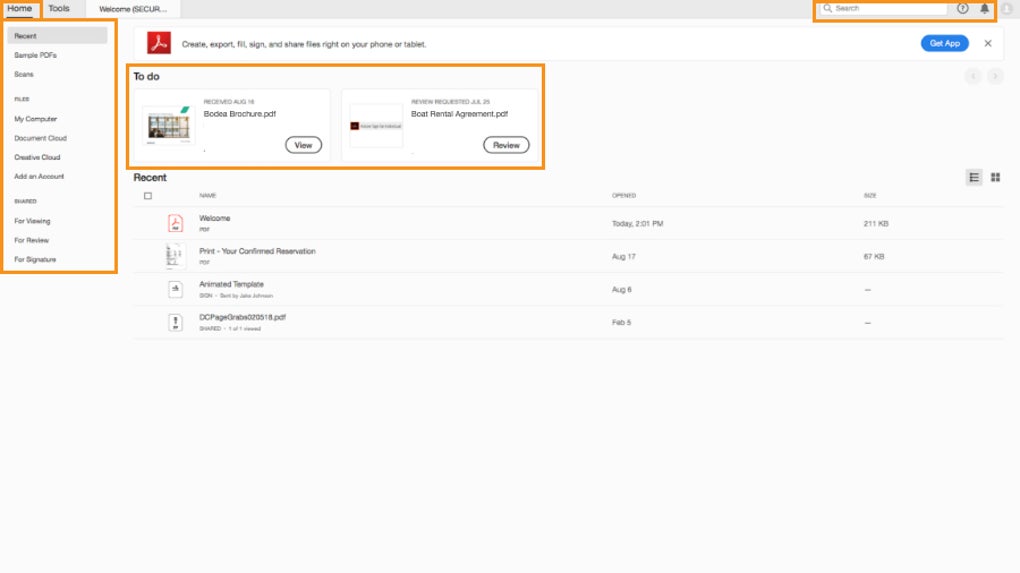Click the 67 KB size value

[874, 256]
